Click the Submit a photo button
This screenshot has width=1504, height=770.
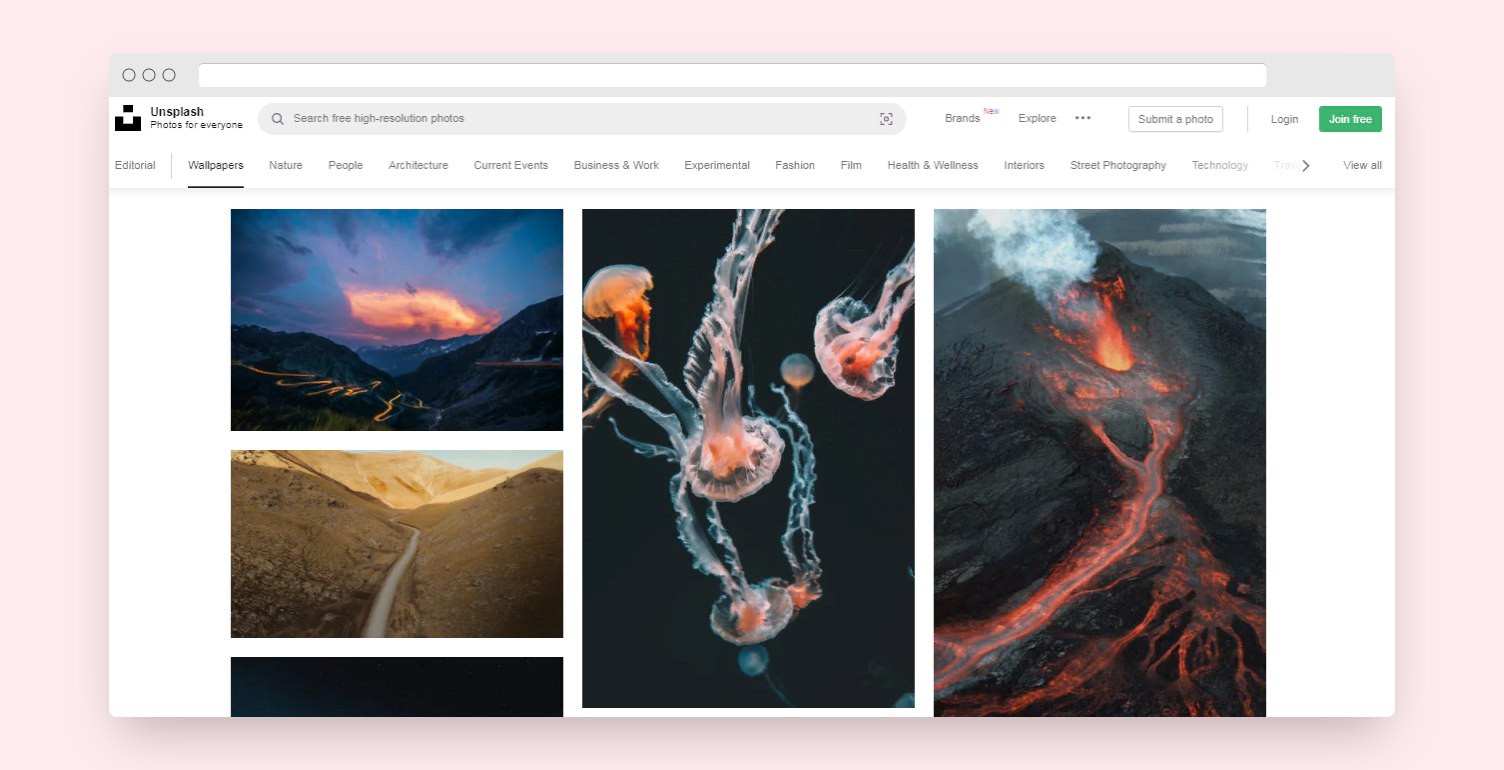click(x=1175, y=119)
